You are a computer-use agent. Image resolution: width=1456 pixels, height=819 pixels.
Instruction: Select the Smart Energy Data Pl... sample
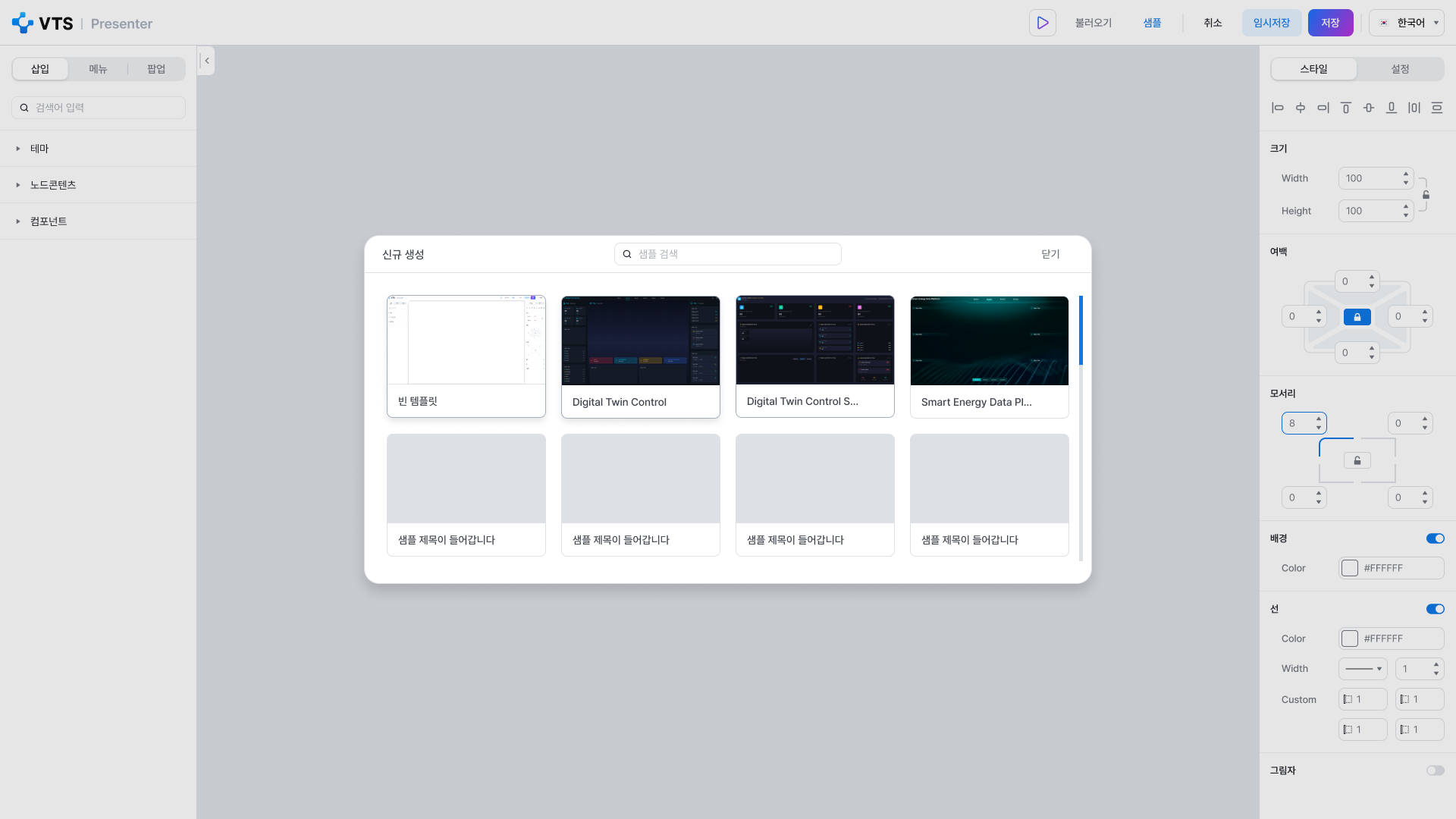(990, 356)
